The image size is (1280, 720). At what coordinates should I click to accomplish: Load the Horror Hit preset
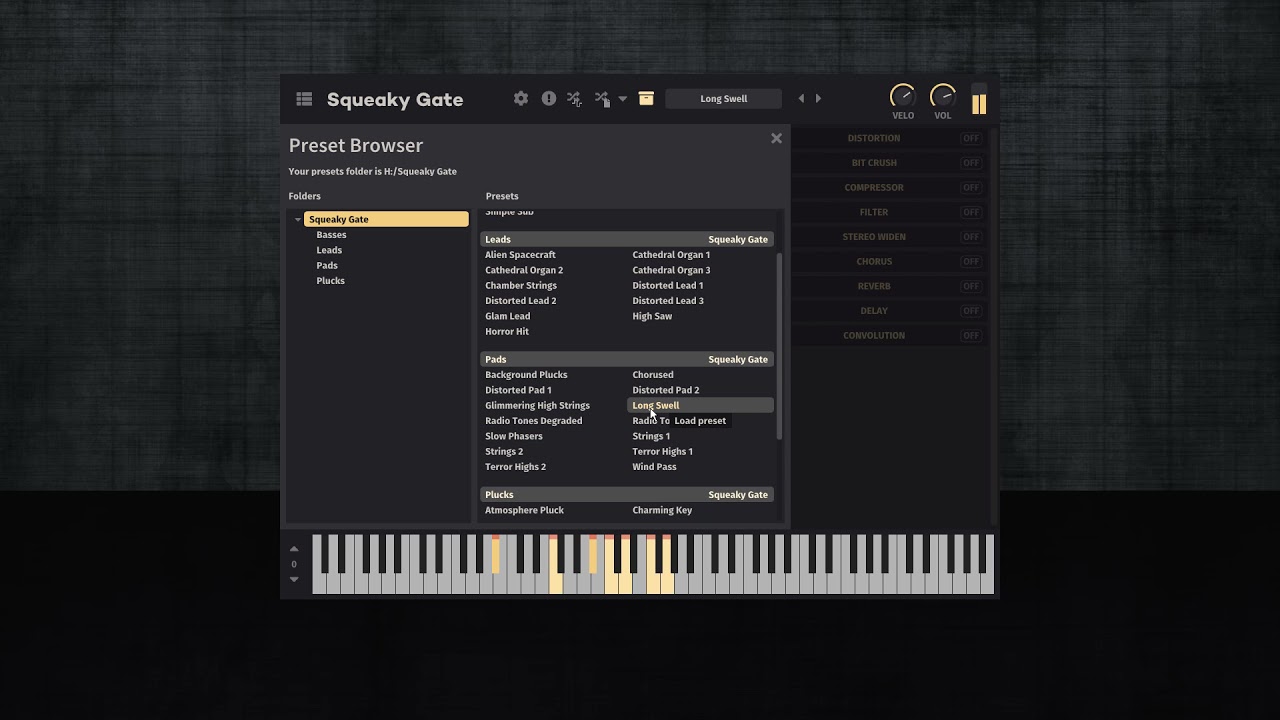(x=507, y=332)
